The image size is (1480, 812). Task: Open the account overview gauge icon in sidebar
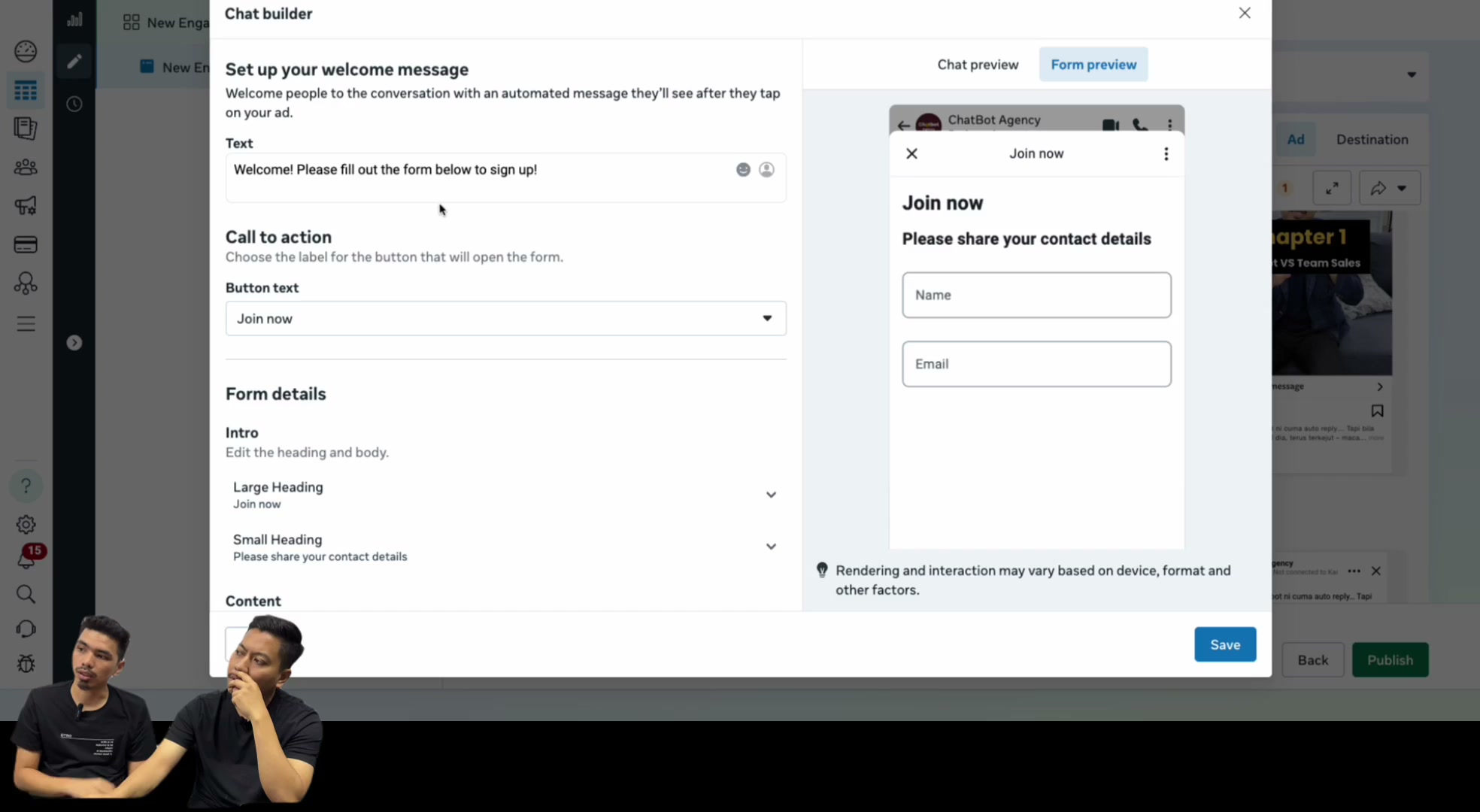tap(26, 51)
